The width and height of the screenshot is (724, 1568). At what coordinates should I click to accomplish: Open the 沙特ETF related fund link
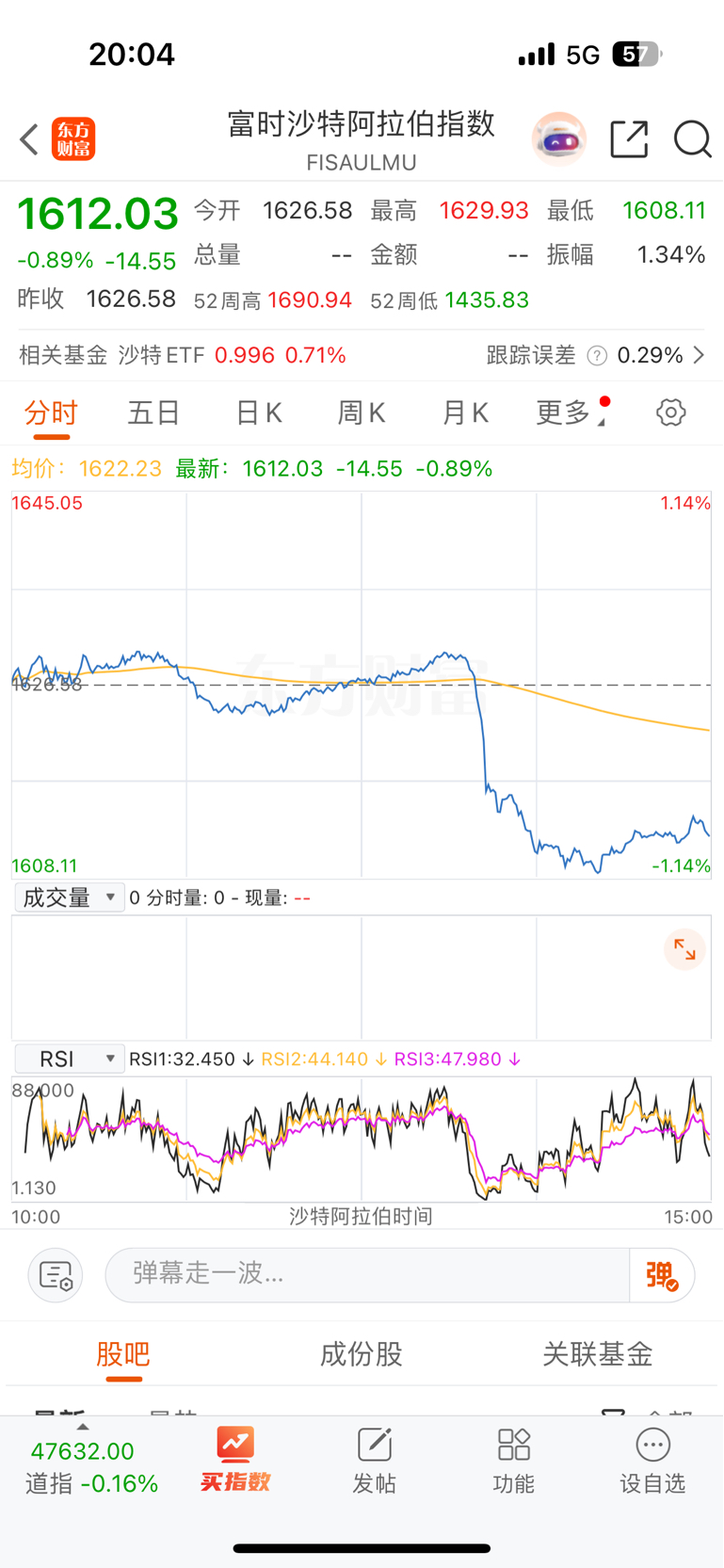(x=233, y=355)
